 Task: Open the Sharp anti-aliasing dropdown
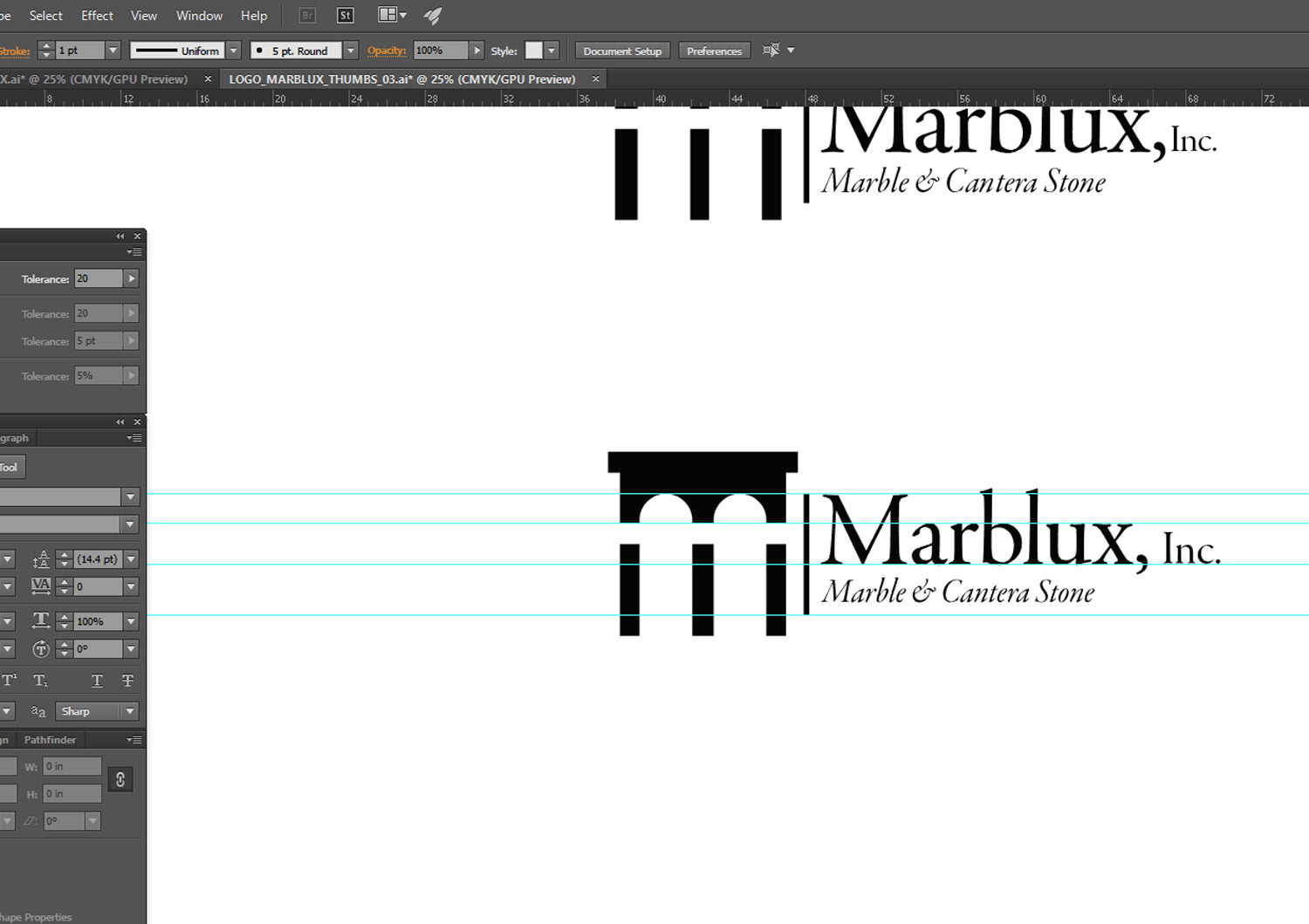coord(130,711)
